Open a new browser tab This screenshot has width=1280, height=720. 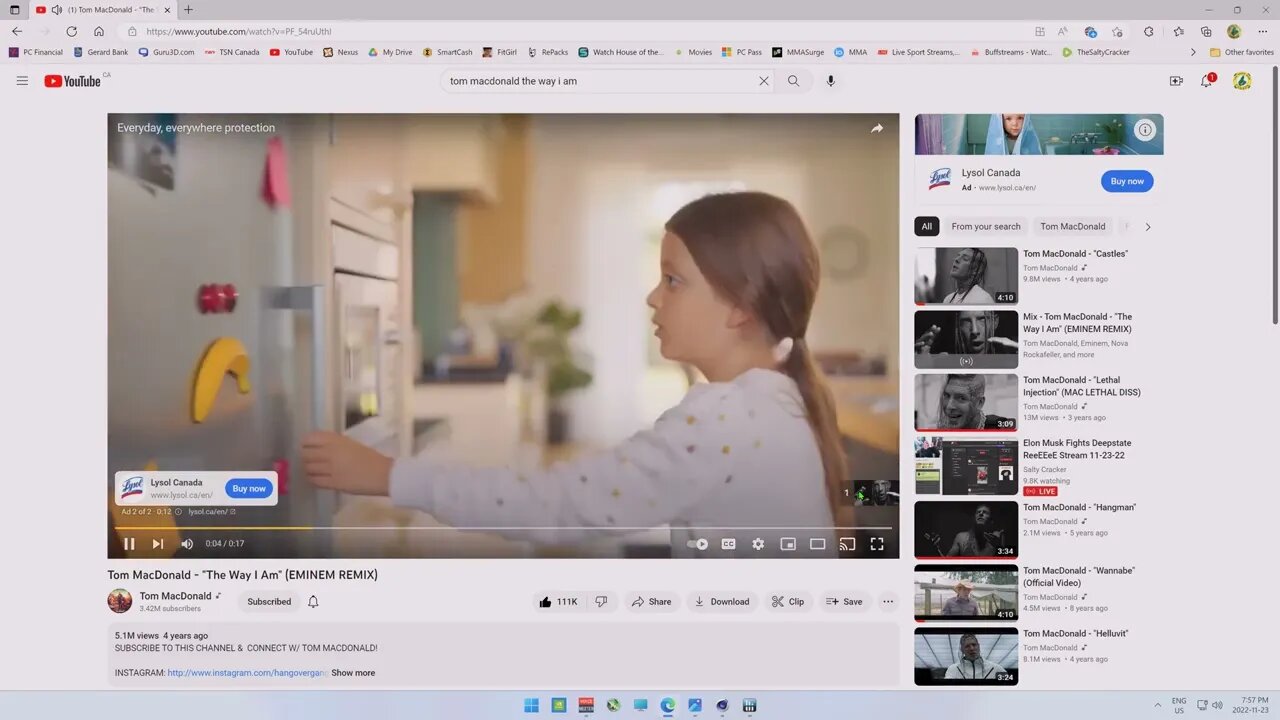(188, 10)
